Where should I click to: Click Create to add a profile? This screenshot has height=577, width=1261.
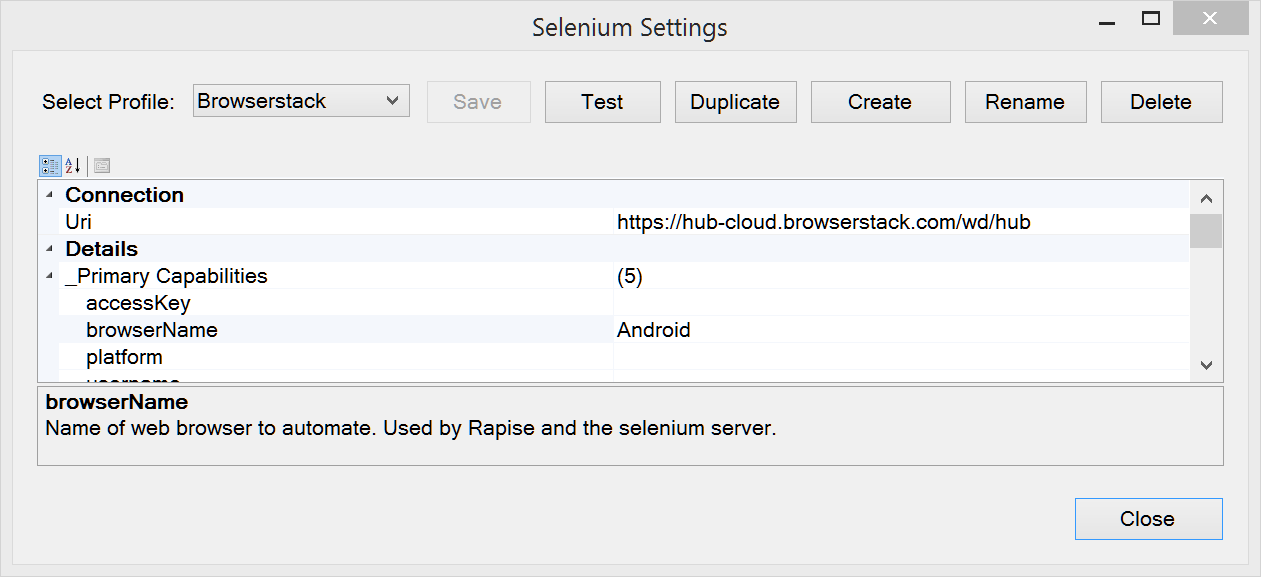click(880, 102)
